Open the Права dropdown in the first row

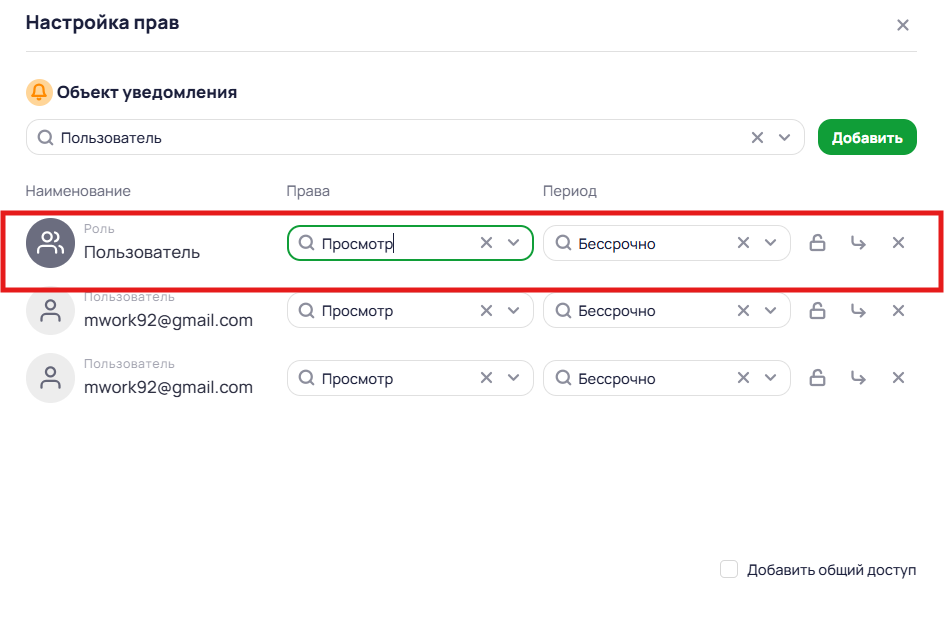point(514,243)
